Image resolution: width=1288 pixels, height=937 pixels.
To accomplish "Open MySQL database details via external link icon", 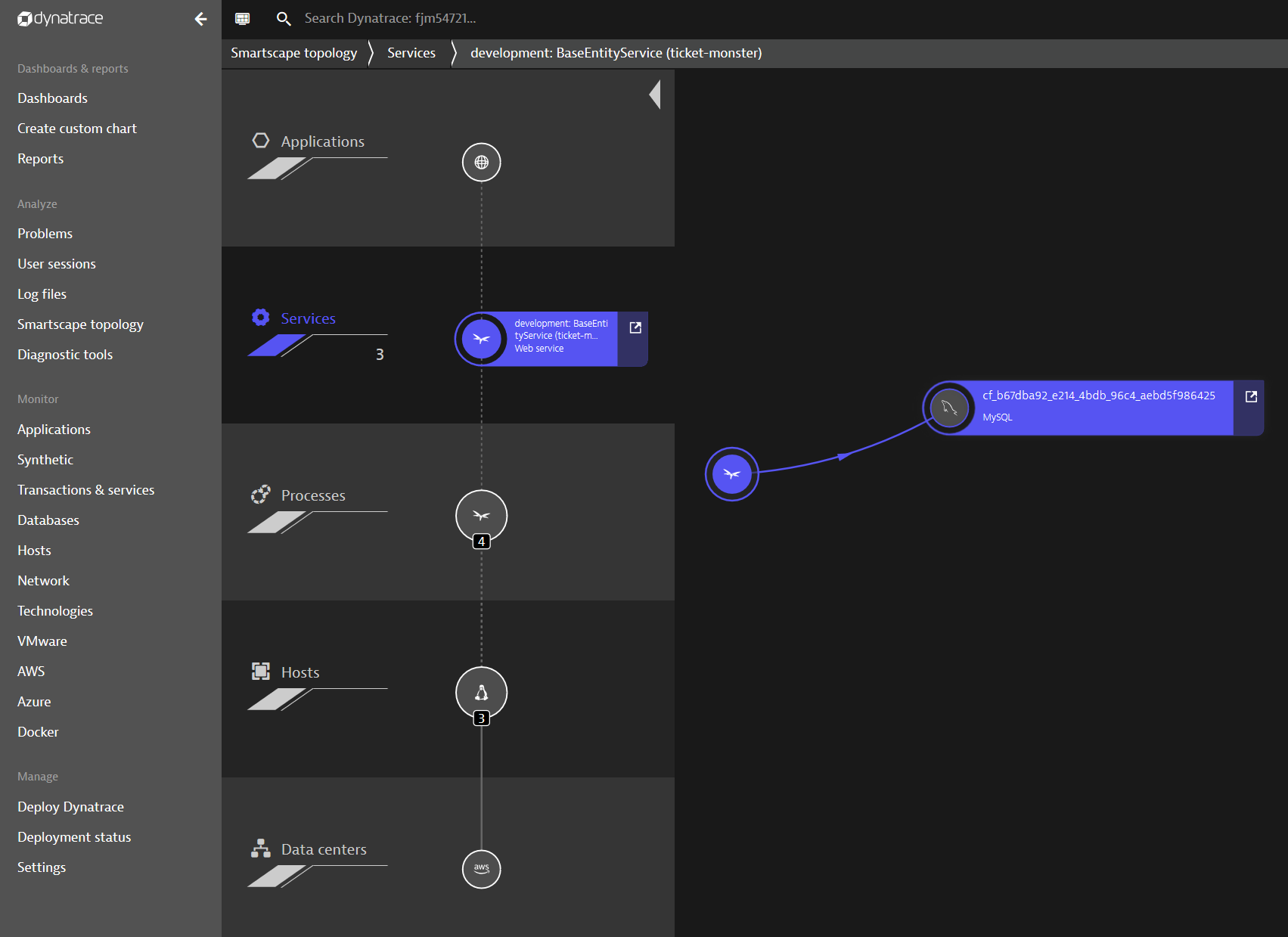I will [x=1251, y=396].
